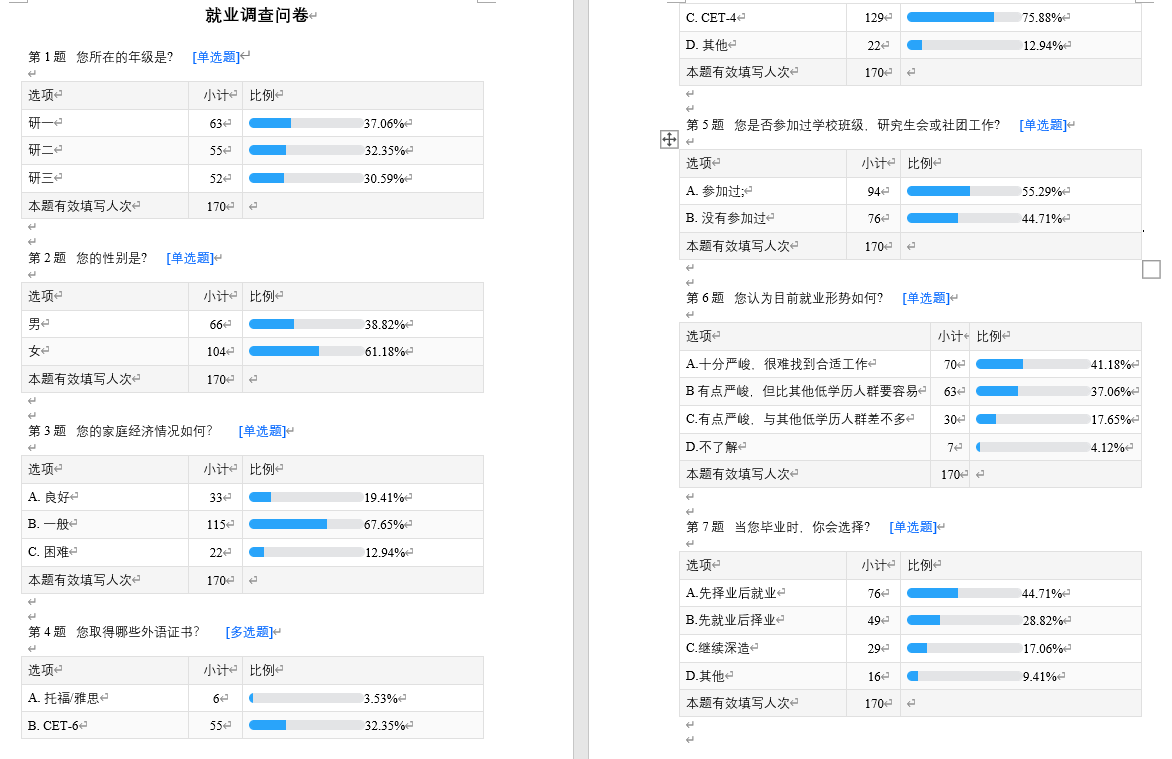
Task: Click the B. 一般 option cell
Action: pos(105,525)
